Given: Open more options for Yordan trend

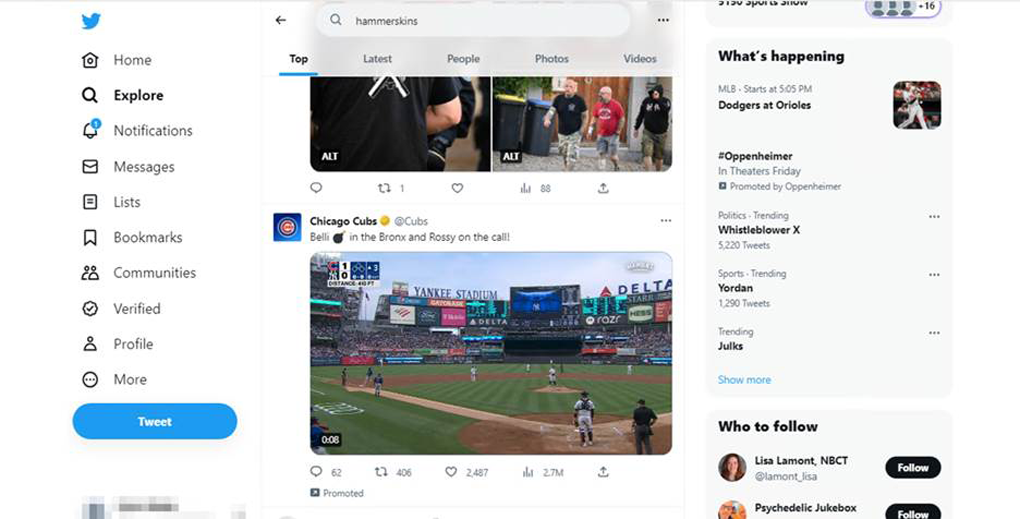Looking at the screenshot, I should coord(934,274).
